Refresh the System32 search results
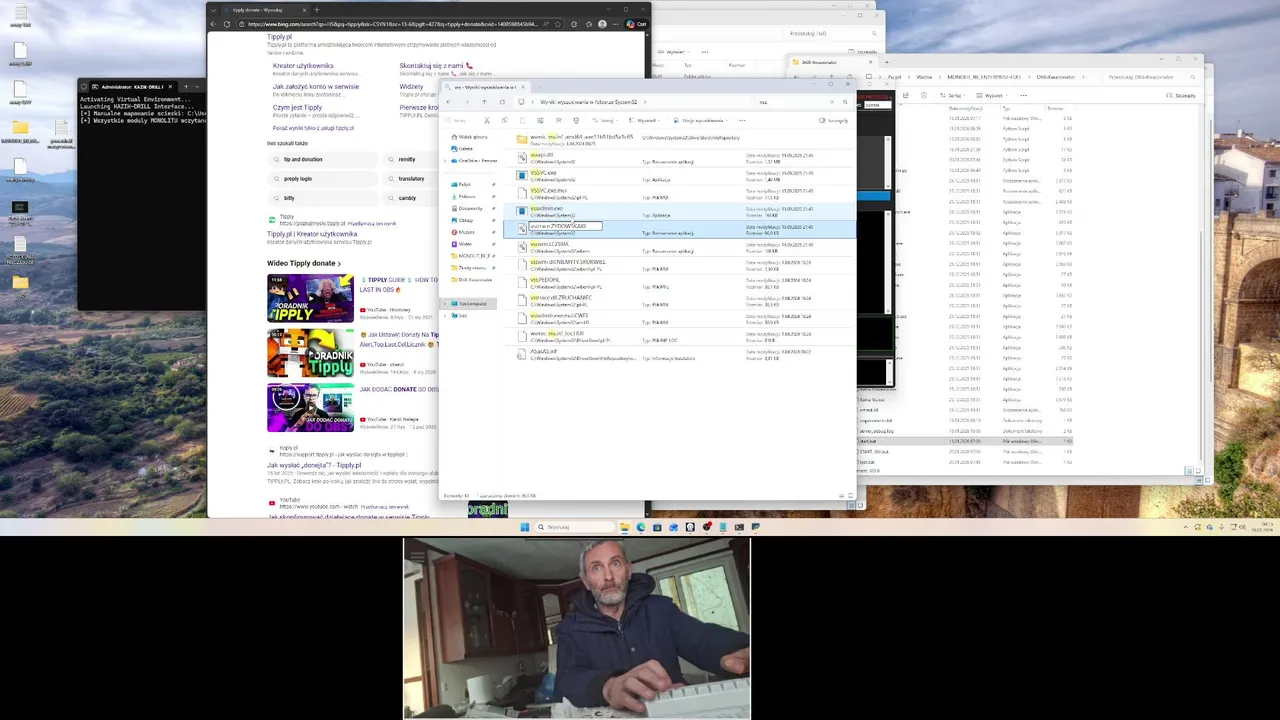This screenshot has height=720, width=1280. coord(502,102)
